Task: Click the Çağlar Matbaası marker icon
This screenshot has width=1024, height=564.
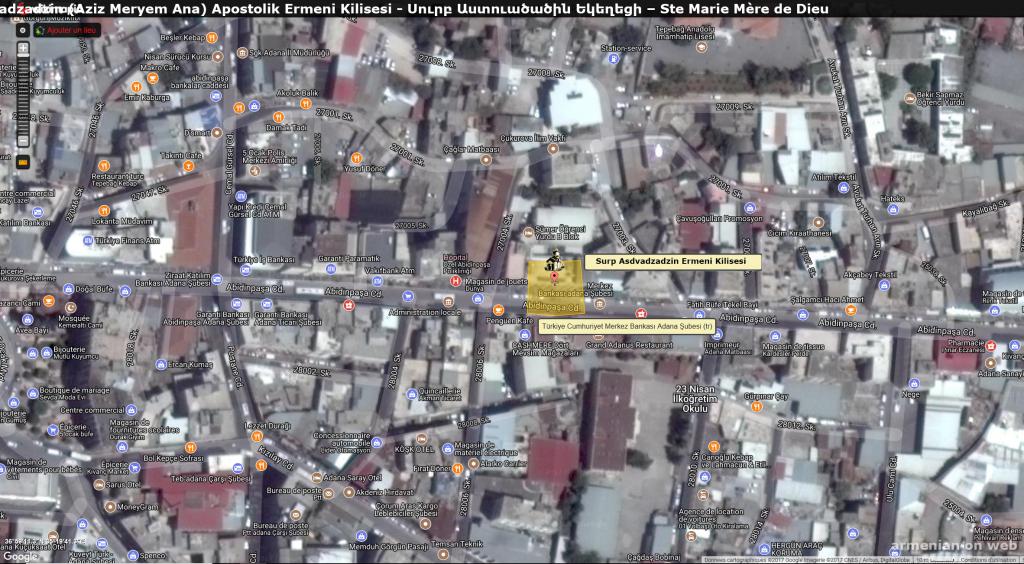Action: coord(485,159)
